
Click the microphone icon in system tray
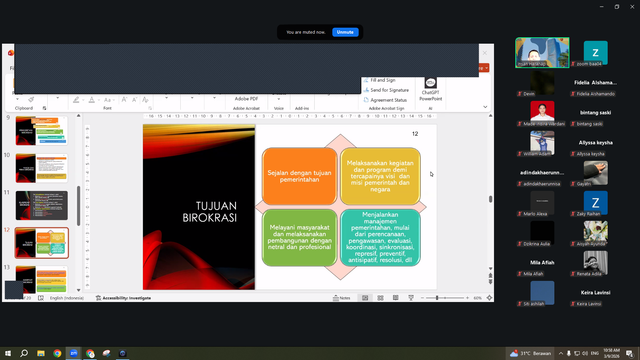tap(569, 353)
